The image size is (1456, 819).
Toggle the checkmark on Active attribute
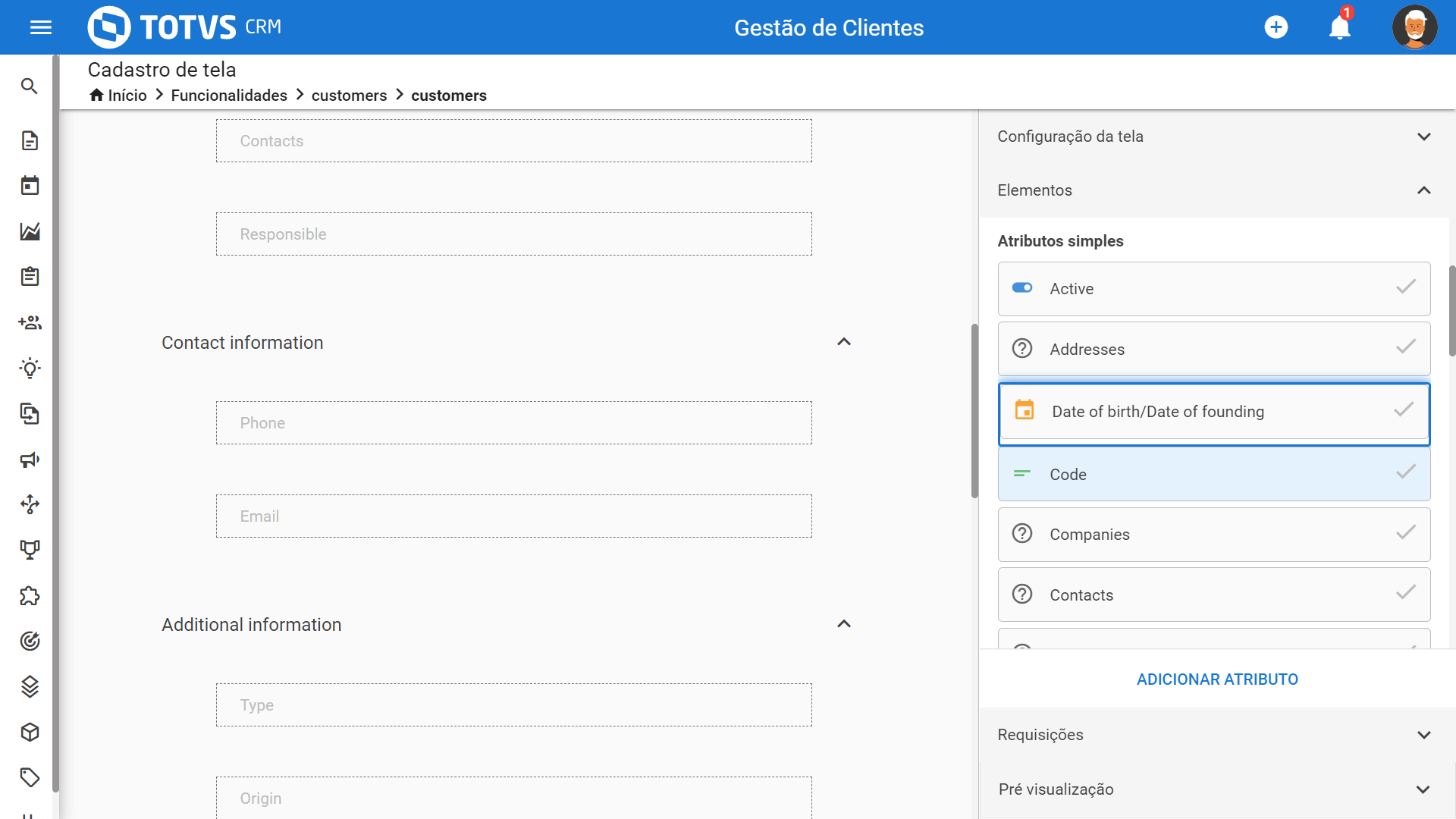[x=1405, y=287]
